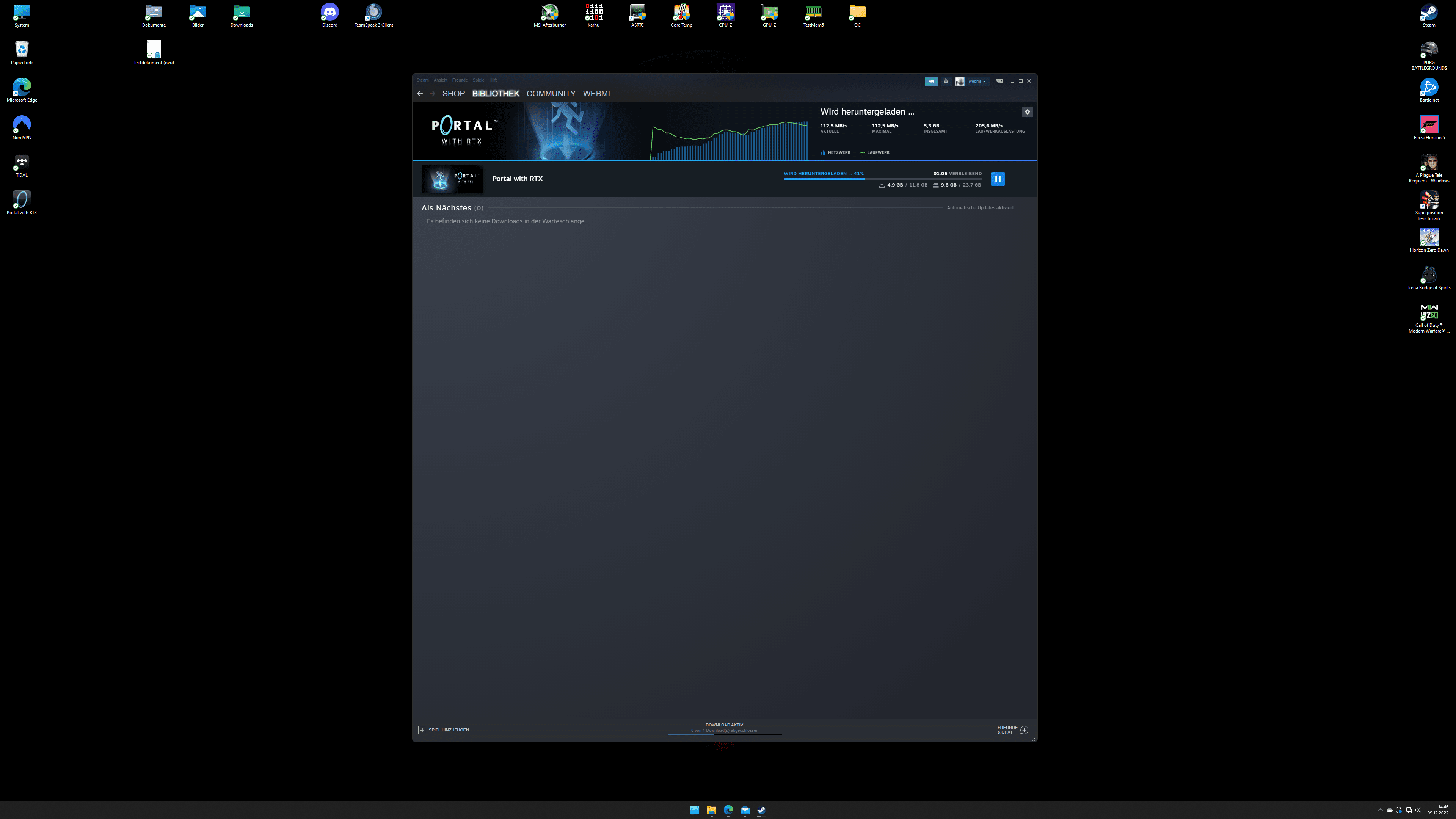The height and width of the screenshot is (819, 1456).
Task: Open Call of Duty Modern Warfare icon
Action: [x=1429, y=318]
